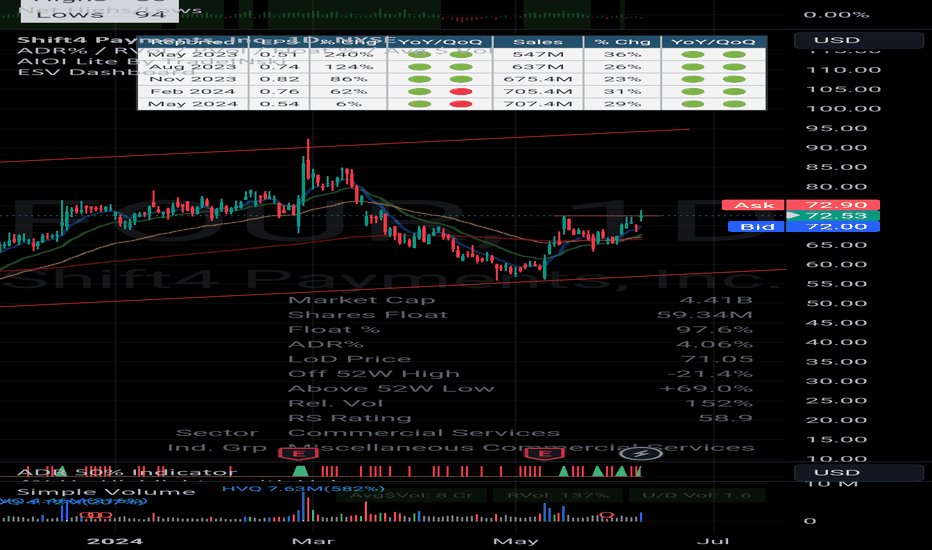Click the red QoQ dot in May 2024 row

[461, 104]
